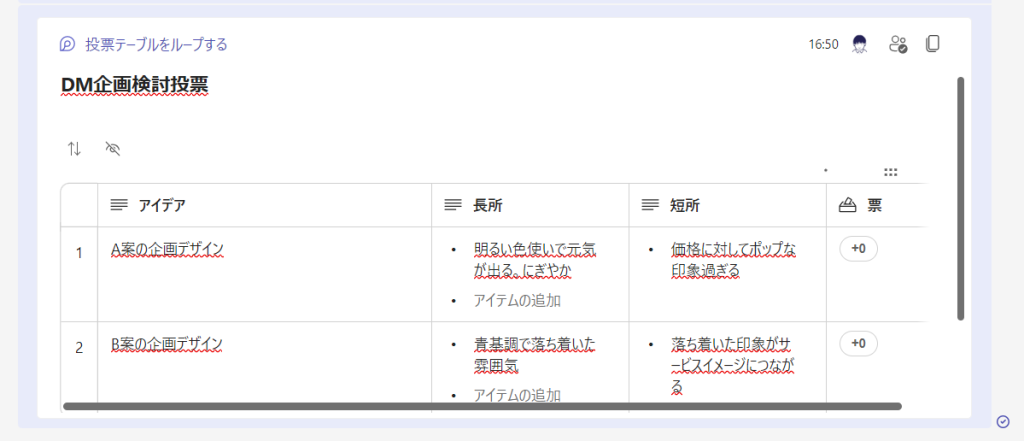Click the sort arrows icon above table
Screen dimensions: 1024x441
pyautogui.click(x=74, y=149)
